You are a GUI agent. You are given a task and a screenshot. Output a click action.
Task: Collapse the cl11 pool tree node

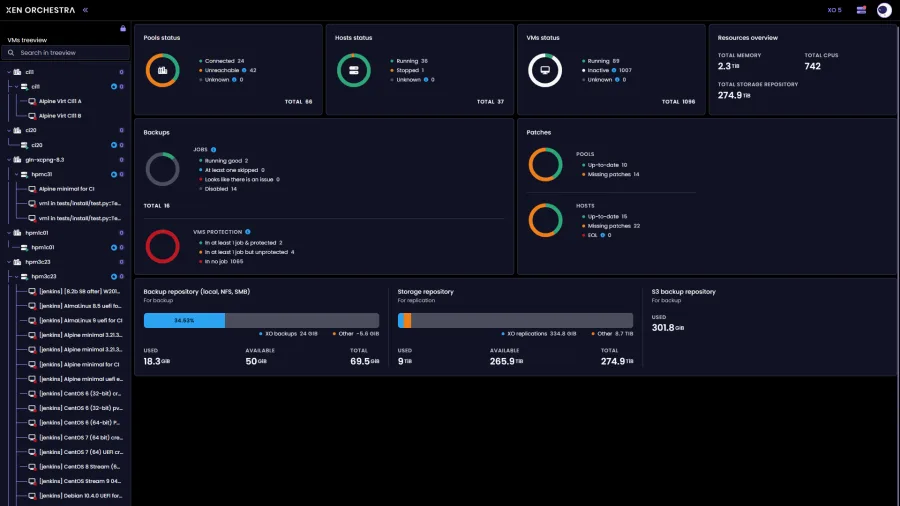point(9,72)
